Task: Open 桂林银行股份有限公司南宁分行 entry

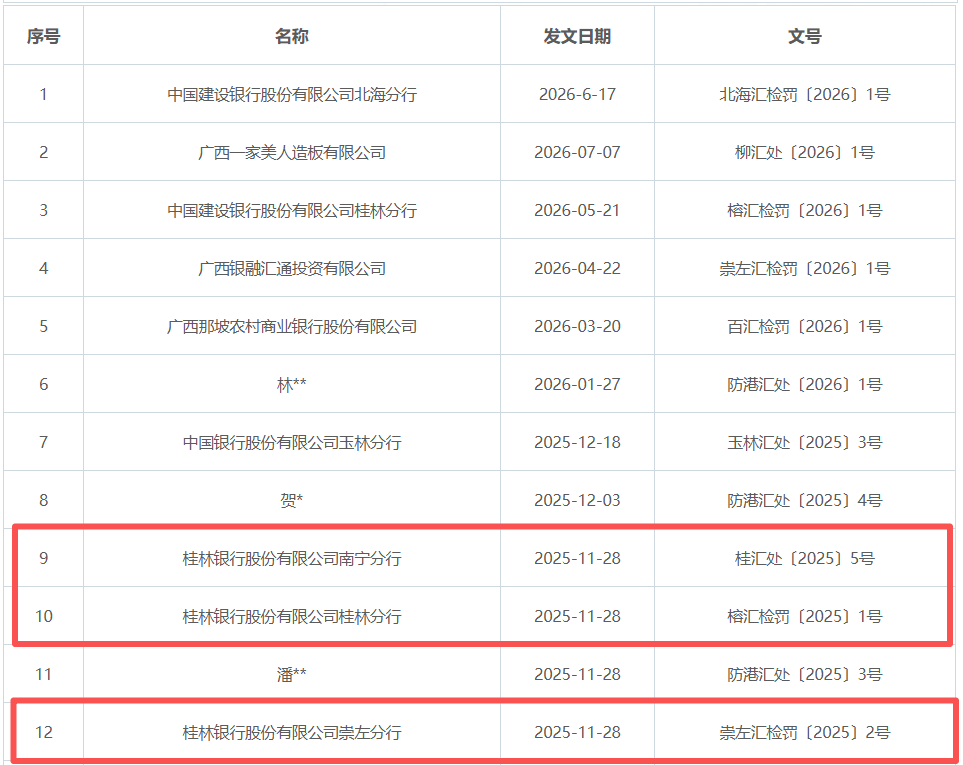Action: [x=292, y=558]
